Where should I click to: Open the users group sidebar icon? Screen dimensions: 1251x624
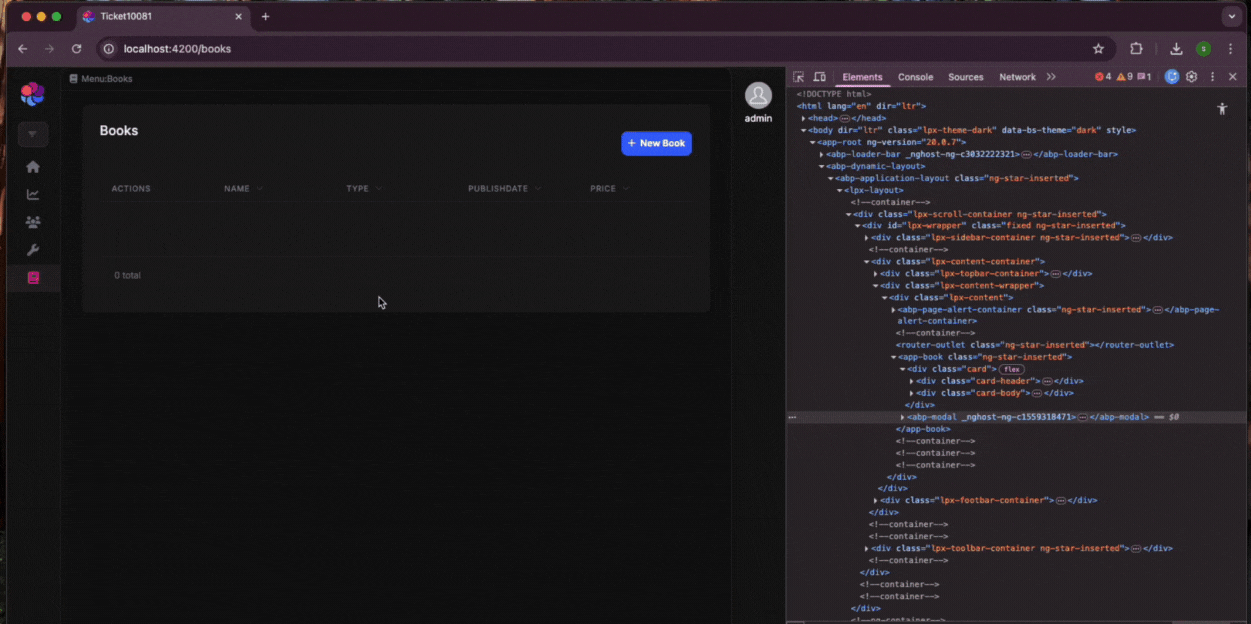[x=33, y=222]
